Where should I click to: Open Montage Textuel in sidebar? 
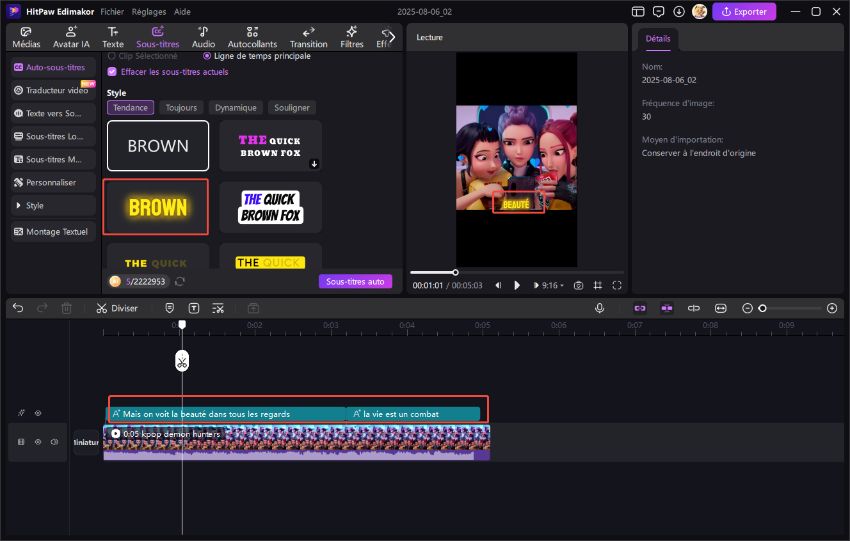point(53,231)
